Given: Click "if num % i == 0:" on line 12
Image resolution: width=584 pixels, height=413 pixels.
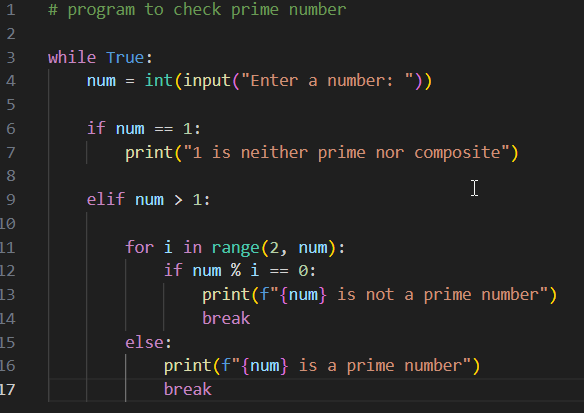Looking at the screenshot, I should pyautogui.click(x=240, y=271).
